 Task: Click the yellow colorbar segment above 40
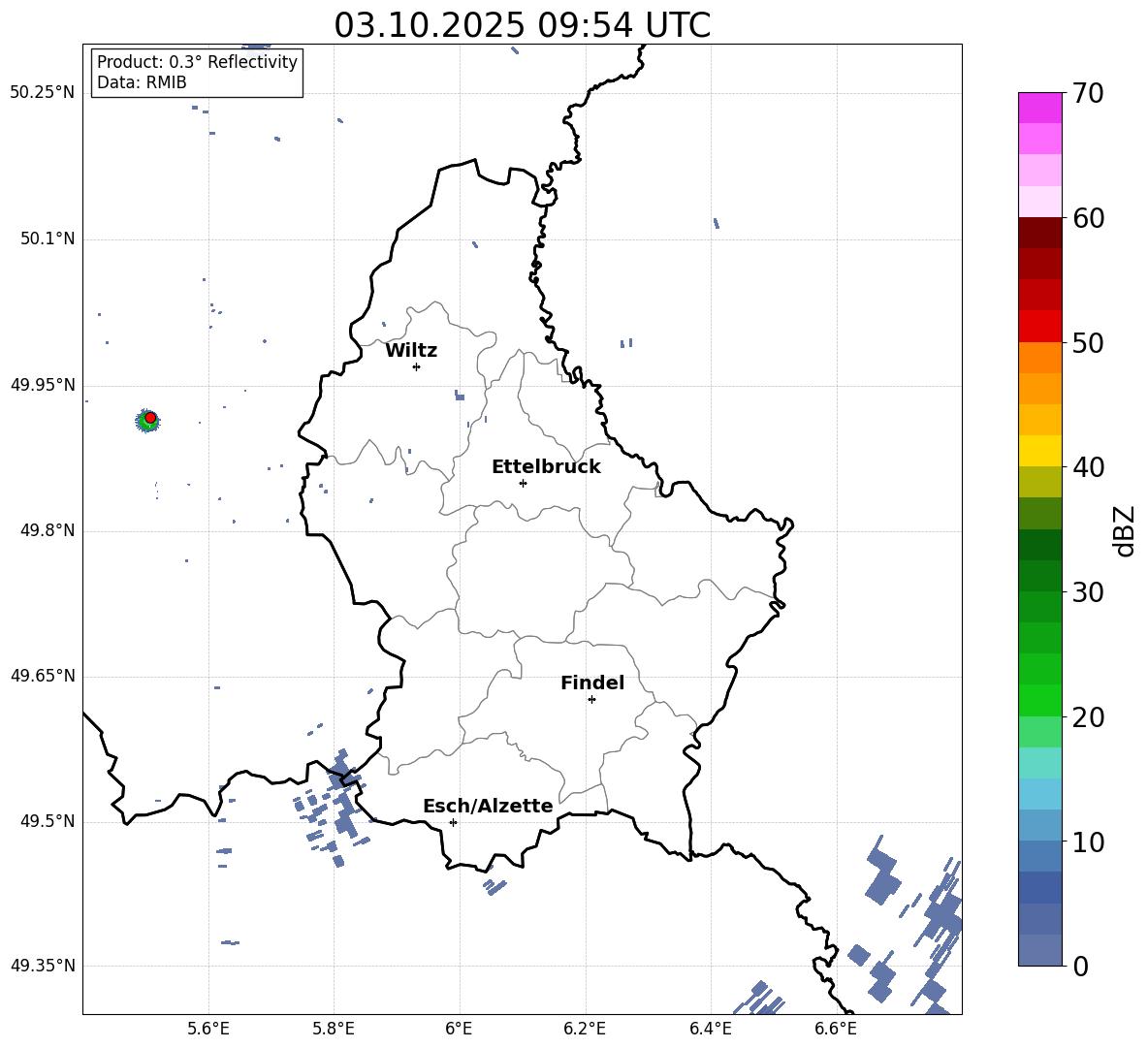pyautogui.click(x=1040, y=451)
